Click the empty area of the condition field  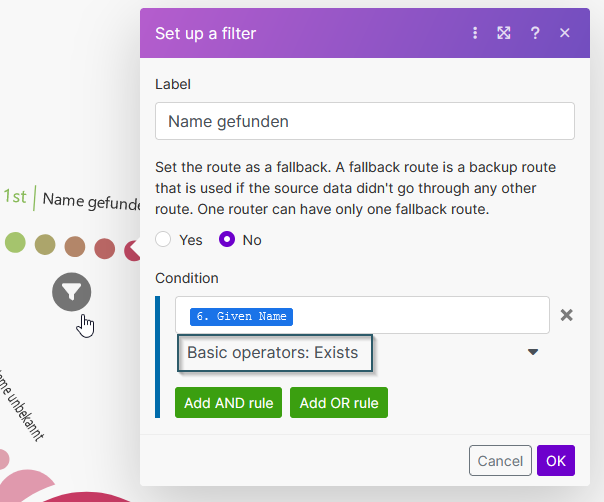[x=420, y=315]
